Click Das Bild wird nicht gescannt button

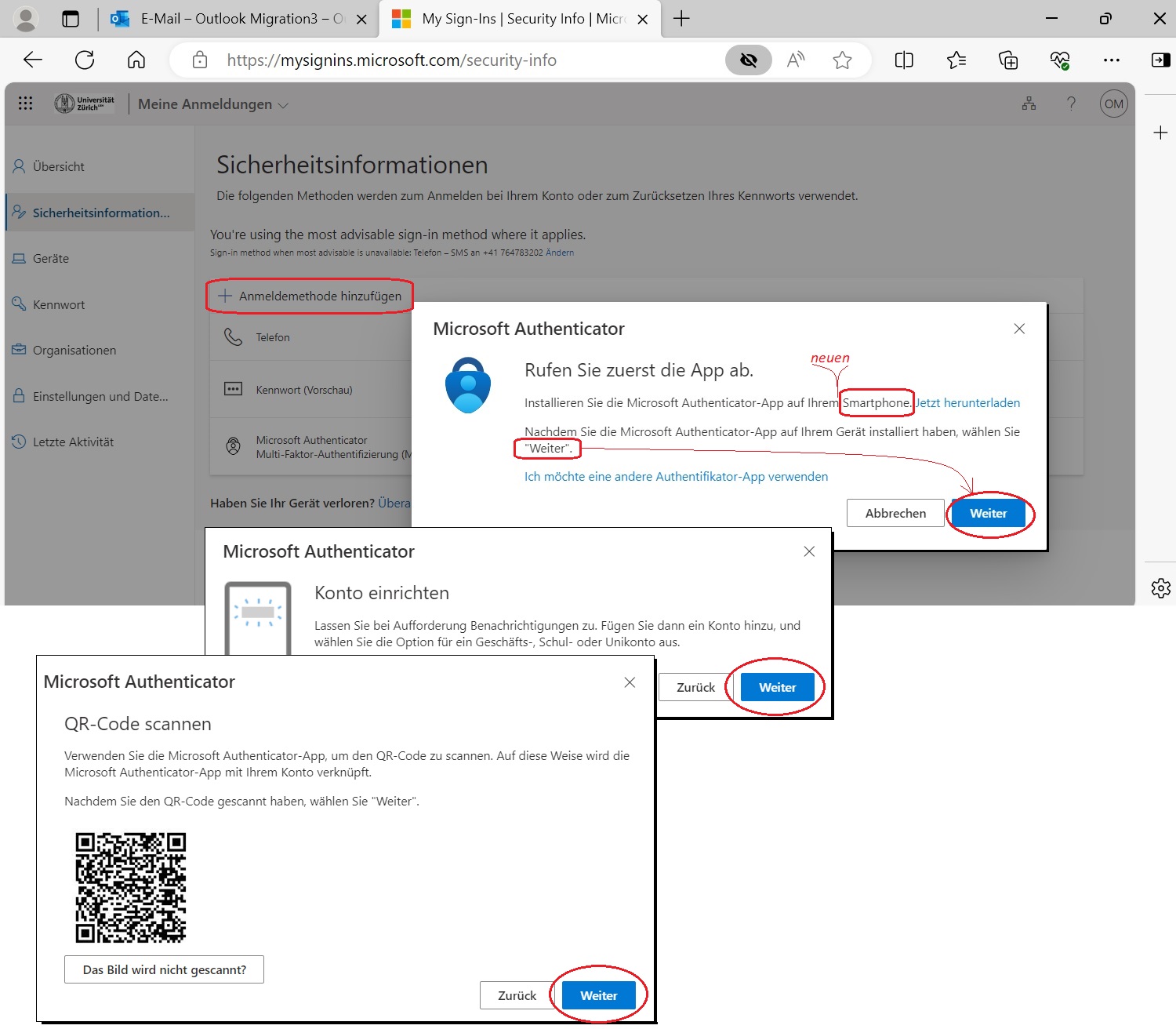(x=164, y=969)
